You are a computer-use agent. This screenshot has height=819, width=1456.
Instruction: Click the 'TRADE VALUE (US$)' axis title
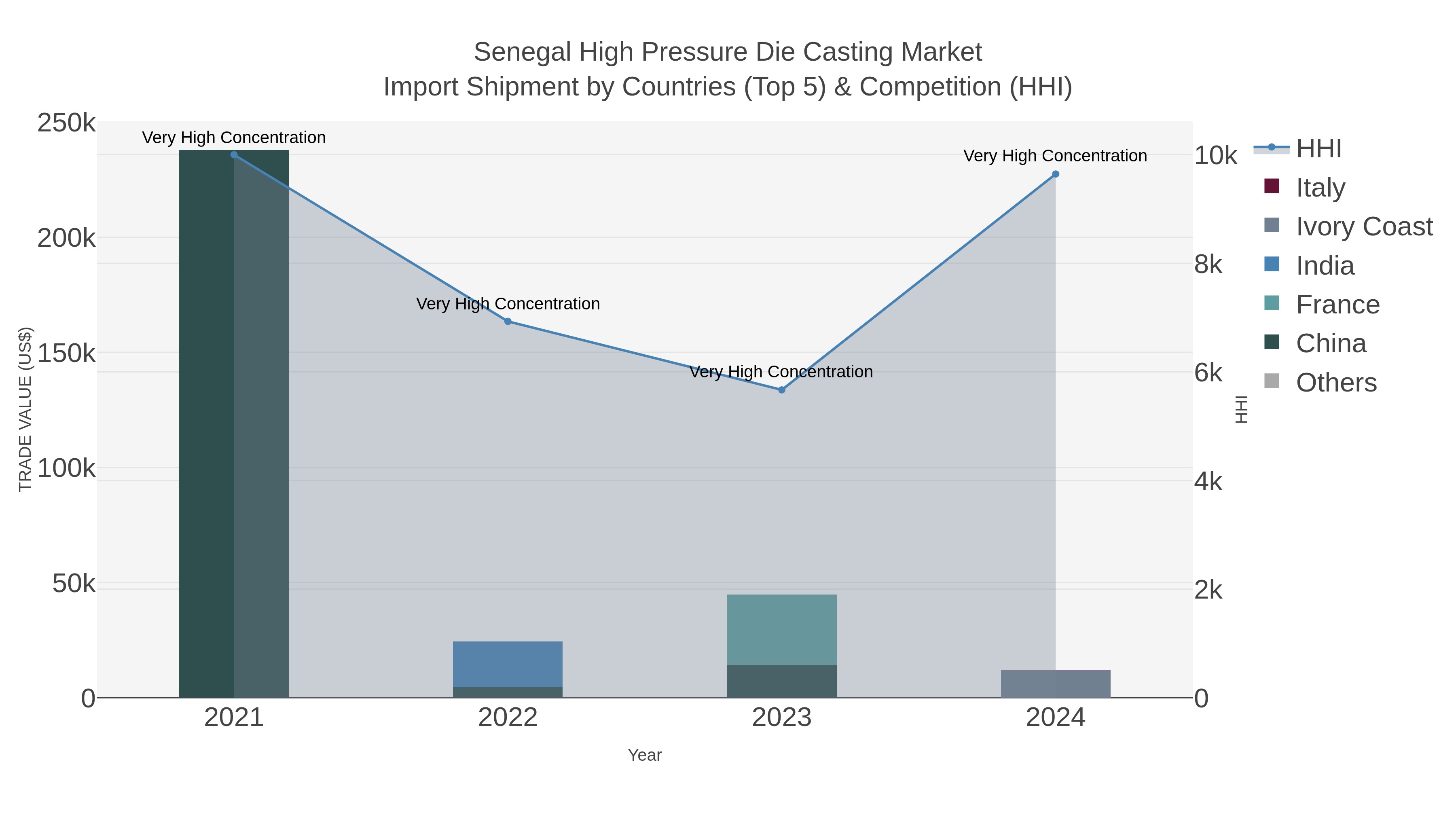25,409
